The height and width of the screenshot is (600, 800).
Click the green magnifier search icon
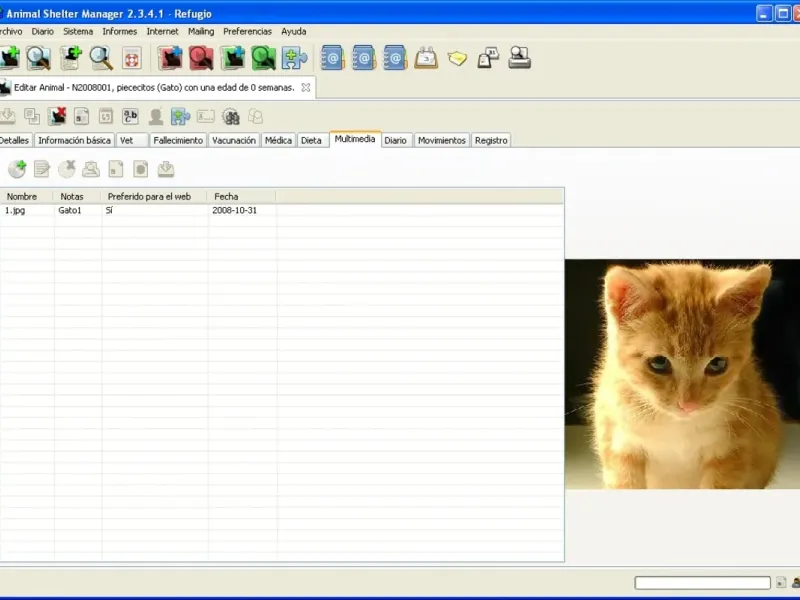pos(263,58)
